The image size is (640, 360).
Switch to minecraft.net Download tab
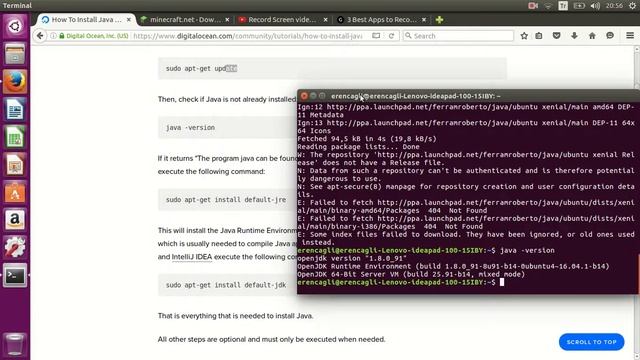(x=184, y=20)
